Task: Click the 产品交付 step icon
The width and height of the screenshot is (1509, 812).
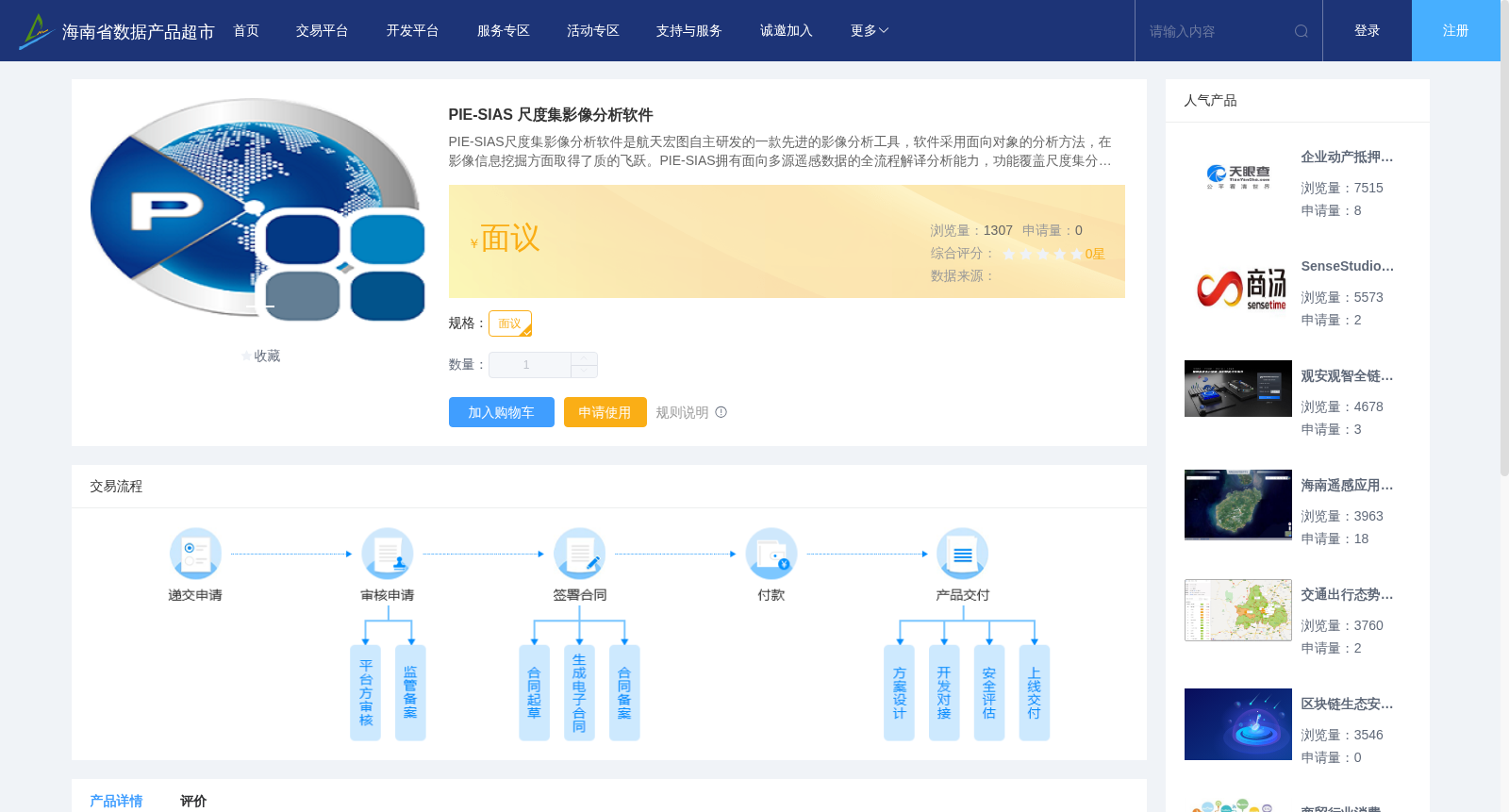Action: click(963, 554)
